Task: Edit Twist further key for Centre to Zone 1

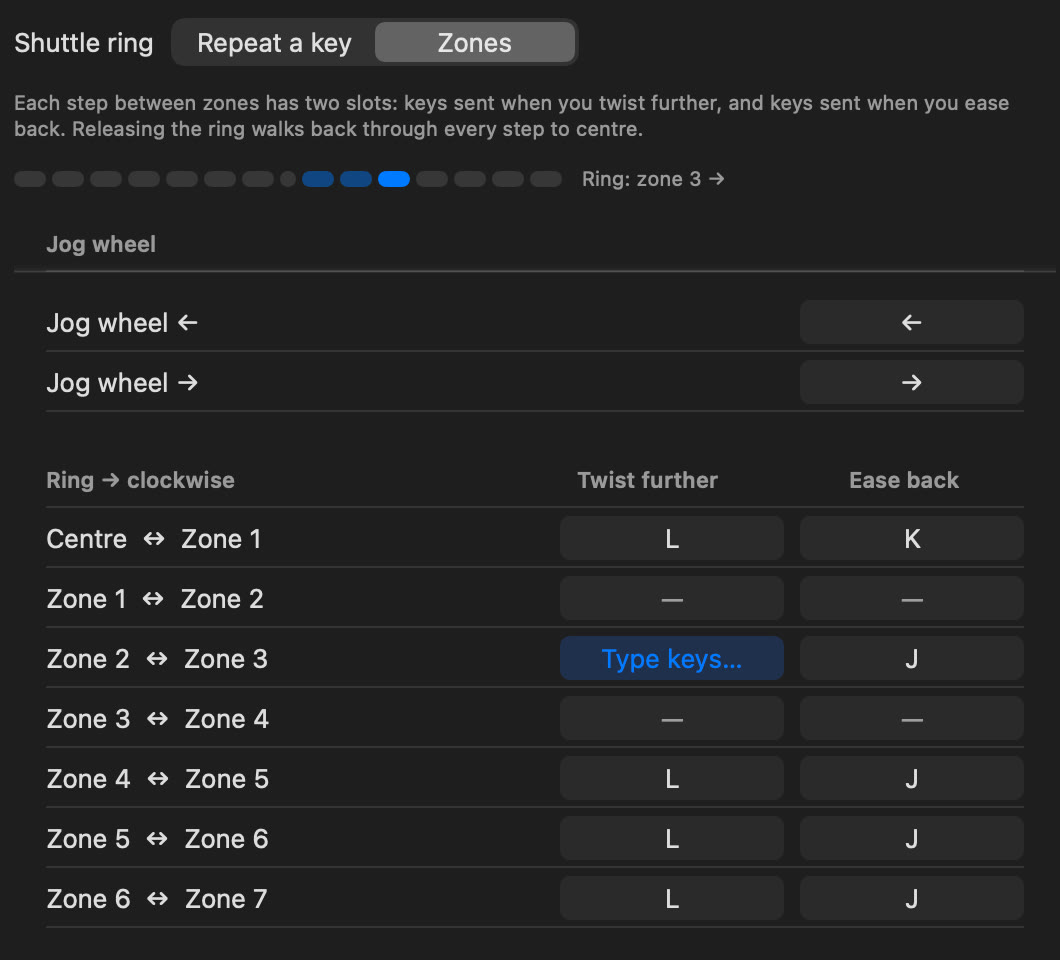Action: [672, 539]
